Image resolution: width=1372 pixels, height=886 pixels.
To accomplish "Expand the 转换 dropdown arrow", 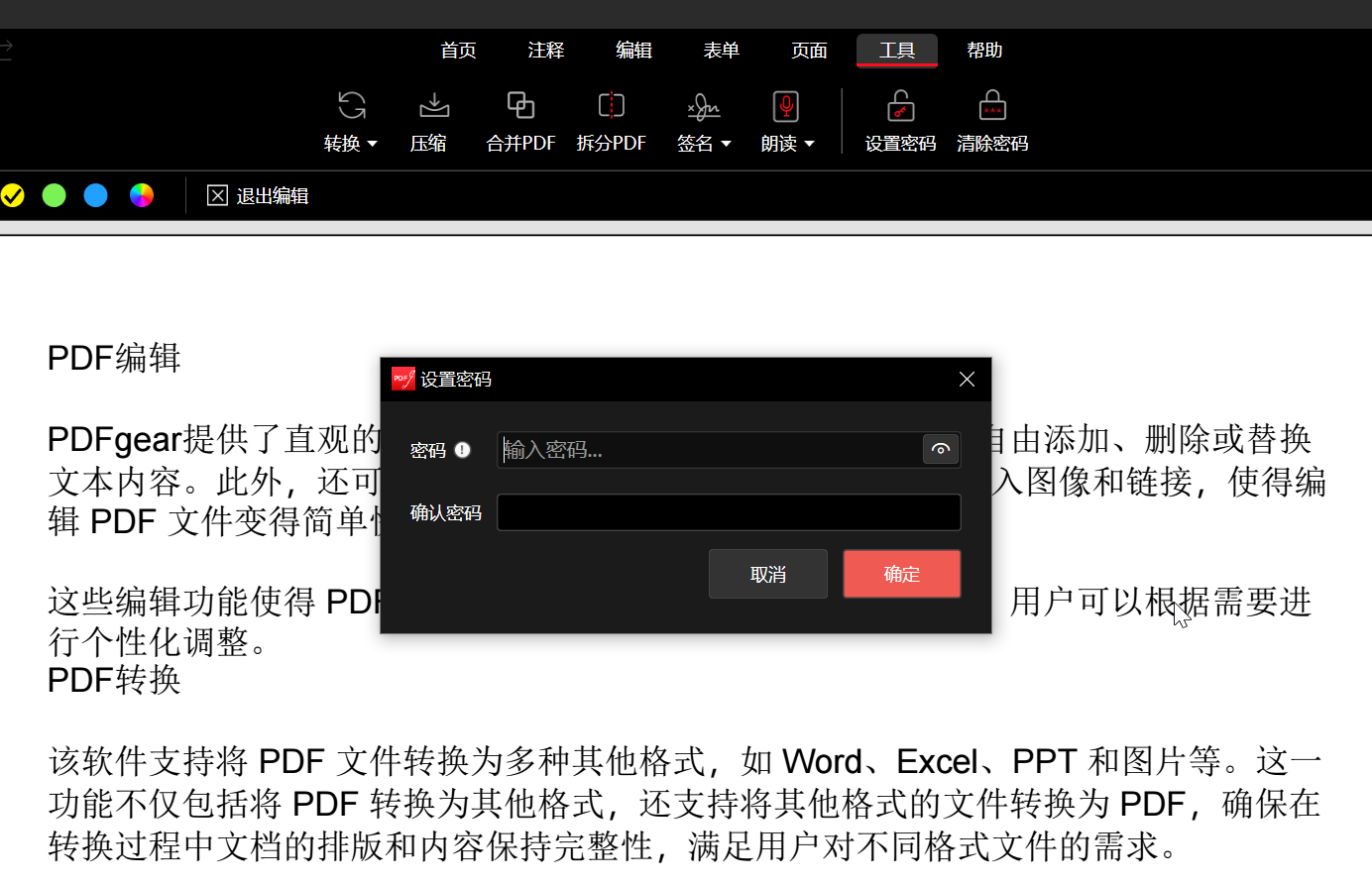I will coord(373,144).
